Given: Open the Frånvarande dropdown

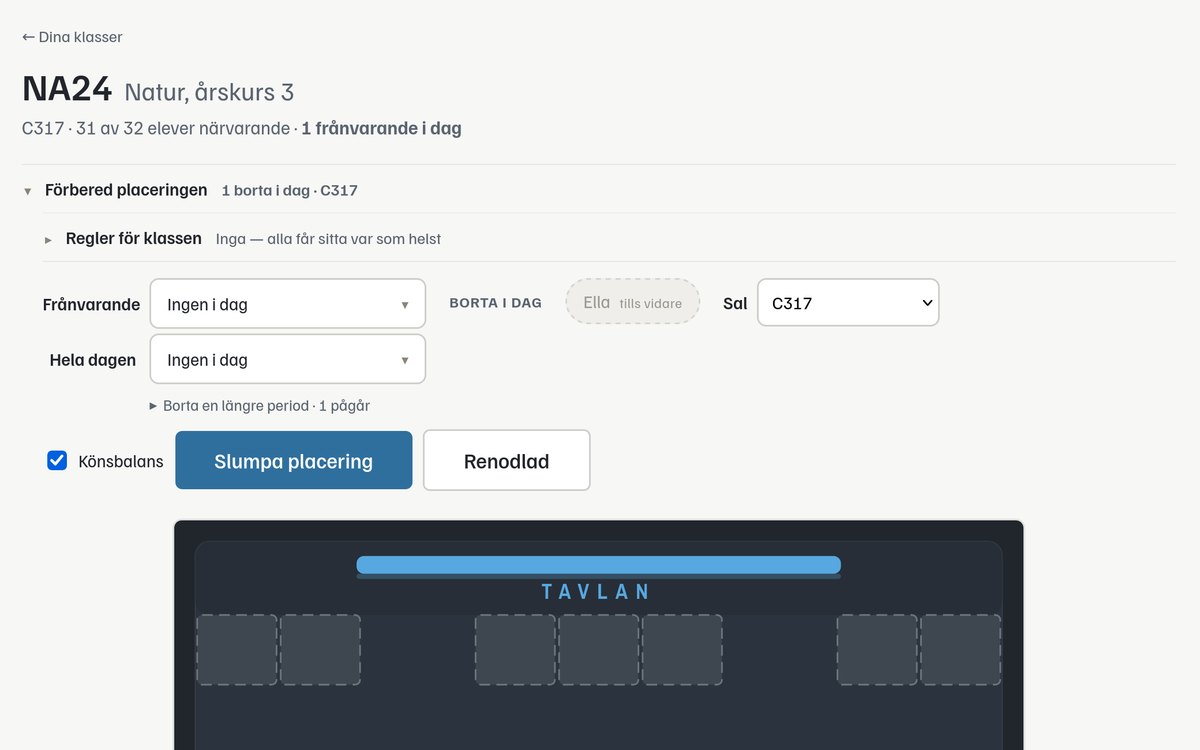Looking at the screenshot, I should coord(288,304).
